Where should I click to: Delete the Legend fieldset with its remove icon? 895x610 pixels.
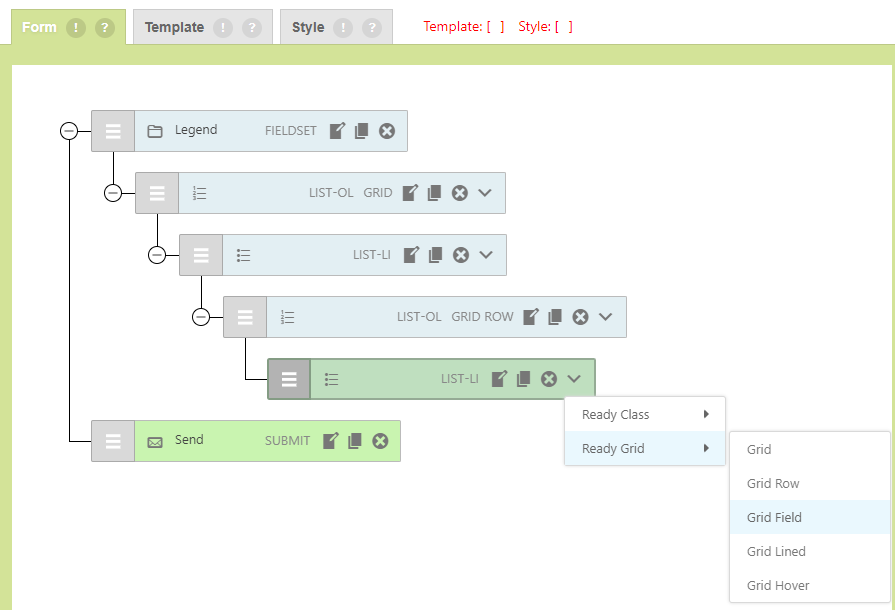(x=387, y=131)
